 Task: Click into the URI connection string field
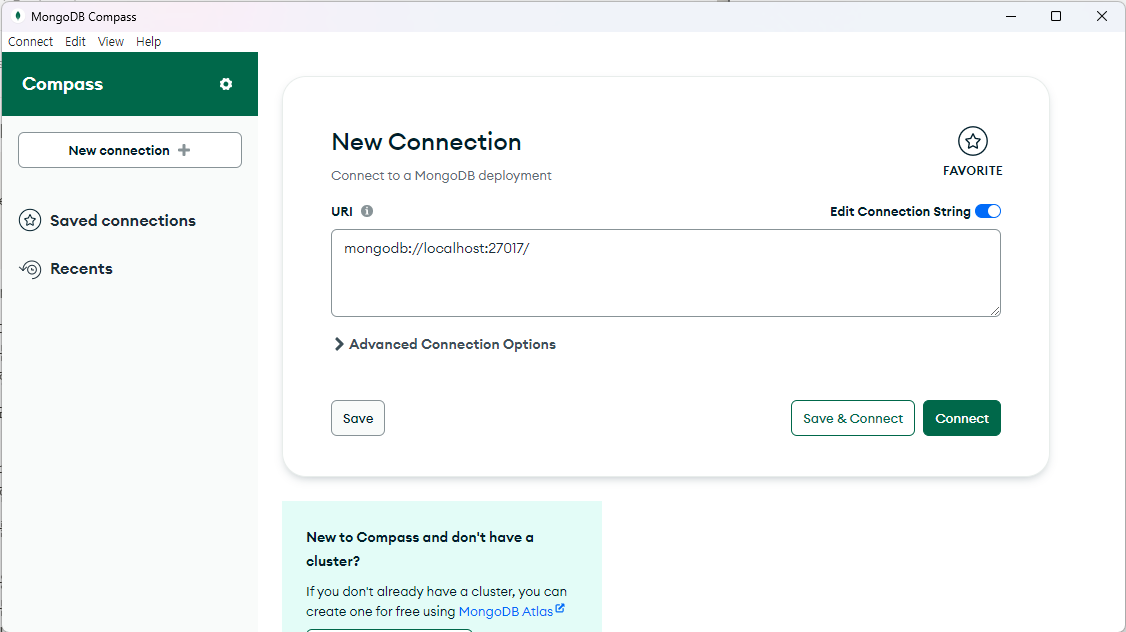(x=666, y=273)
